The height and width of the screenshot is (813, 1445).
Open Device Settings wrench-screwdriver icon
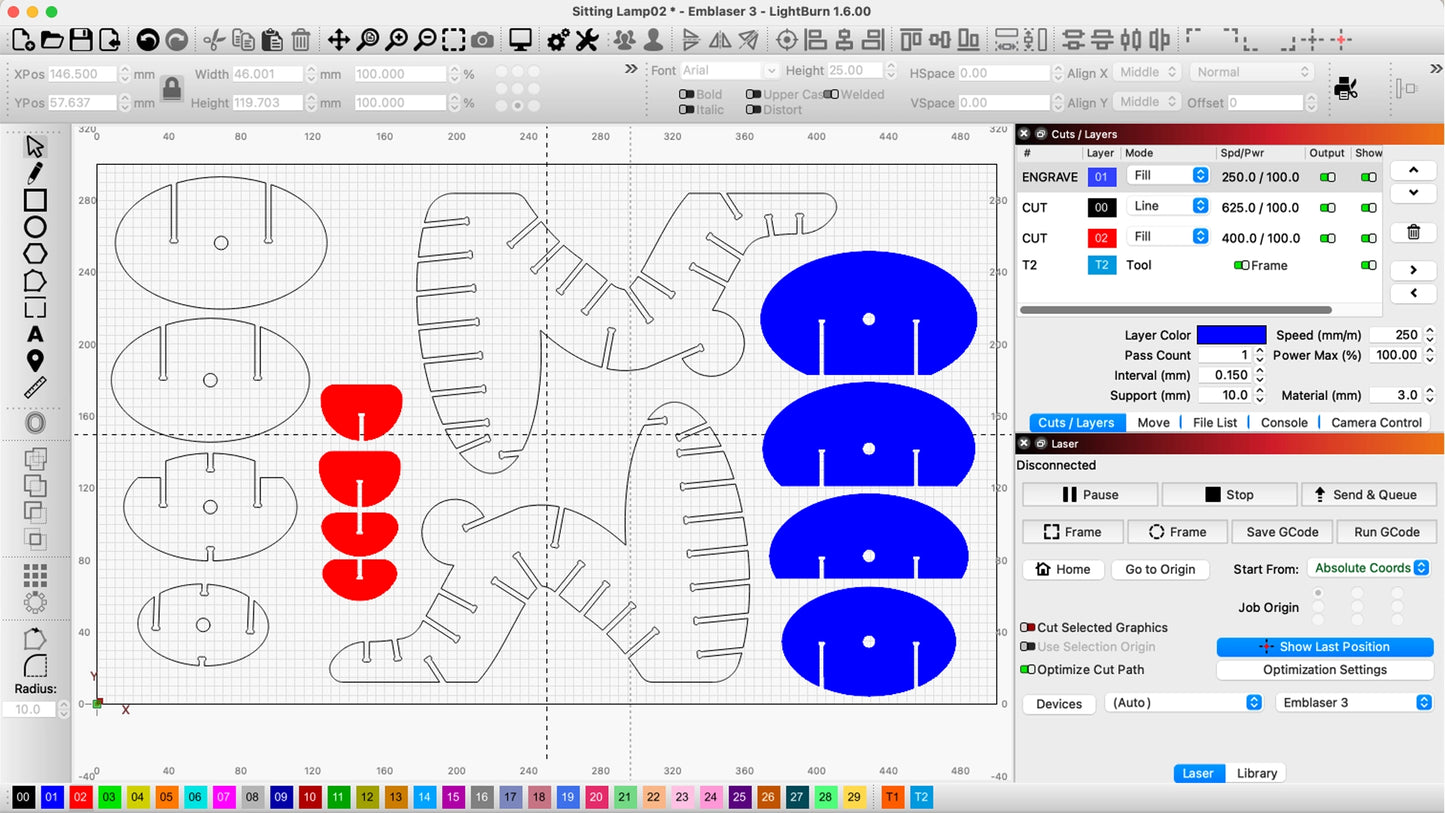[587, 40]
